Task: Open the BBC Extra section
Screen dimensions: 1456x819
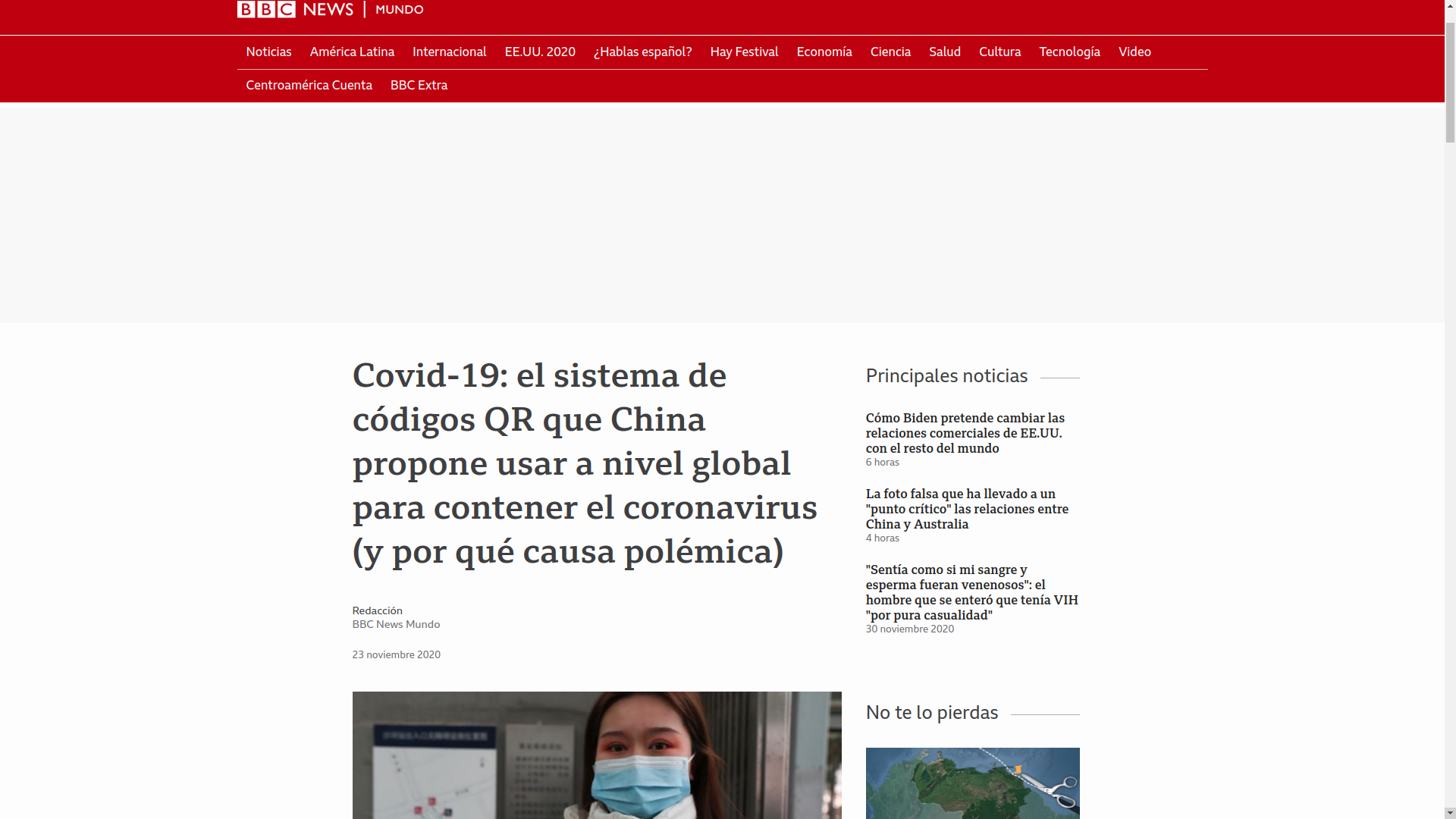Action: [419, 86]
